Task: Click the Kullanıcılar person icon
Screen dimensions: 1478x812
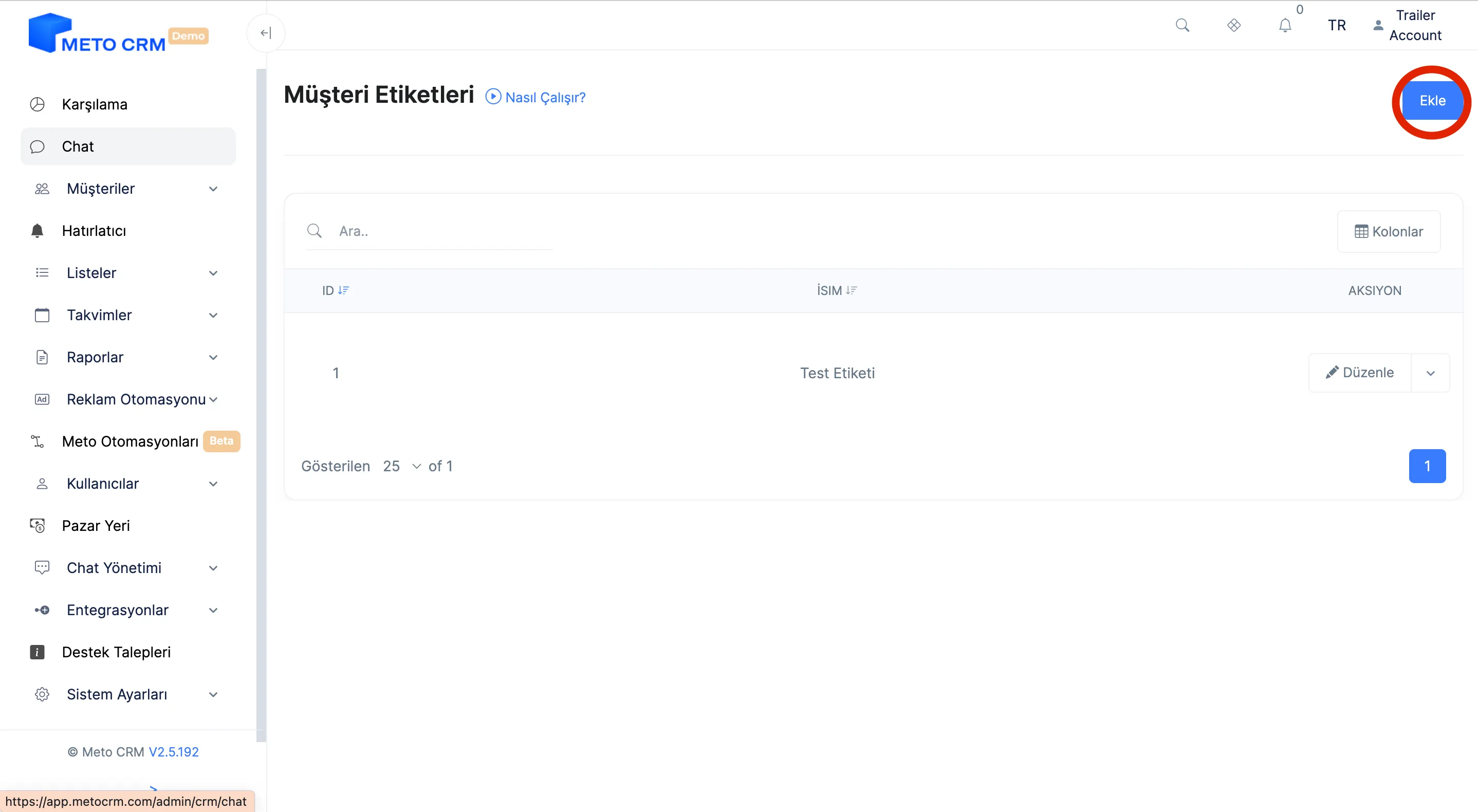Action: tap(42, 484)
